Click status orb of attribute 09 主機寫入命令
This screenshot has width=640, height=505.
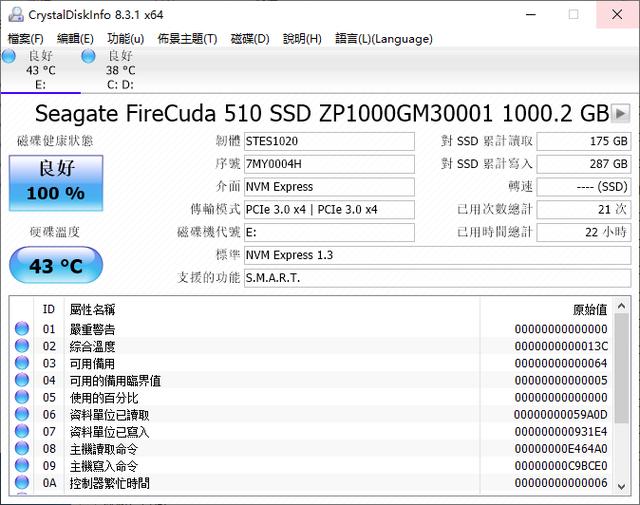pos(22,466)
